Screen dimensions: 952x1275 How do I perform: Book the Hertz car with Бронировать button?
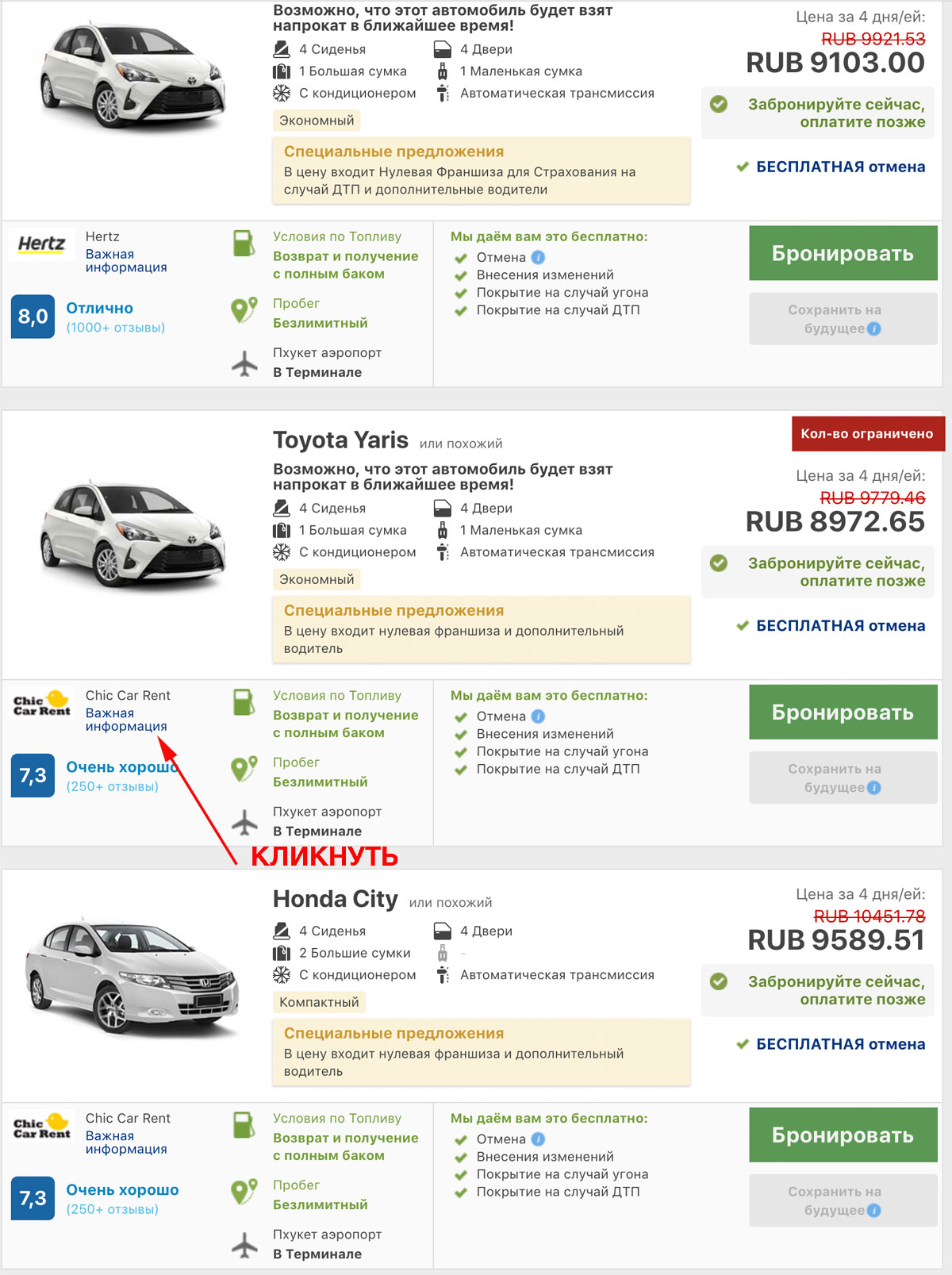click(x=843, y=253)
